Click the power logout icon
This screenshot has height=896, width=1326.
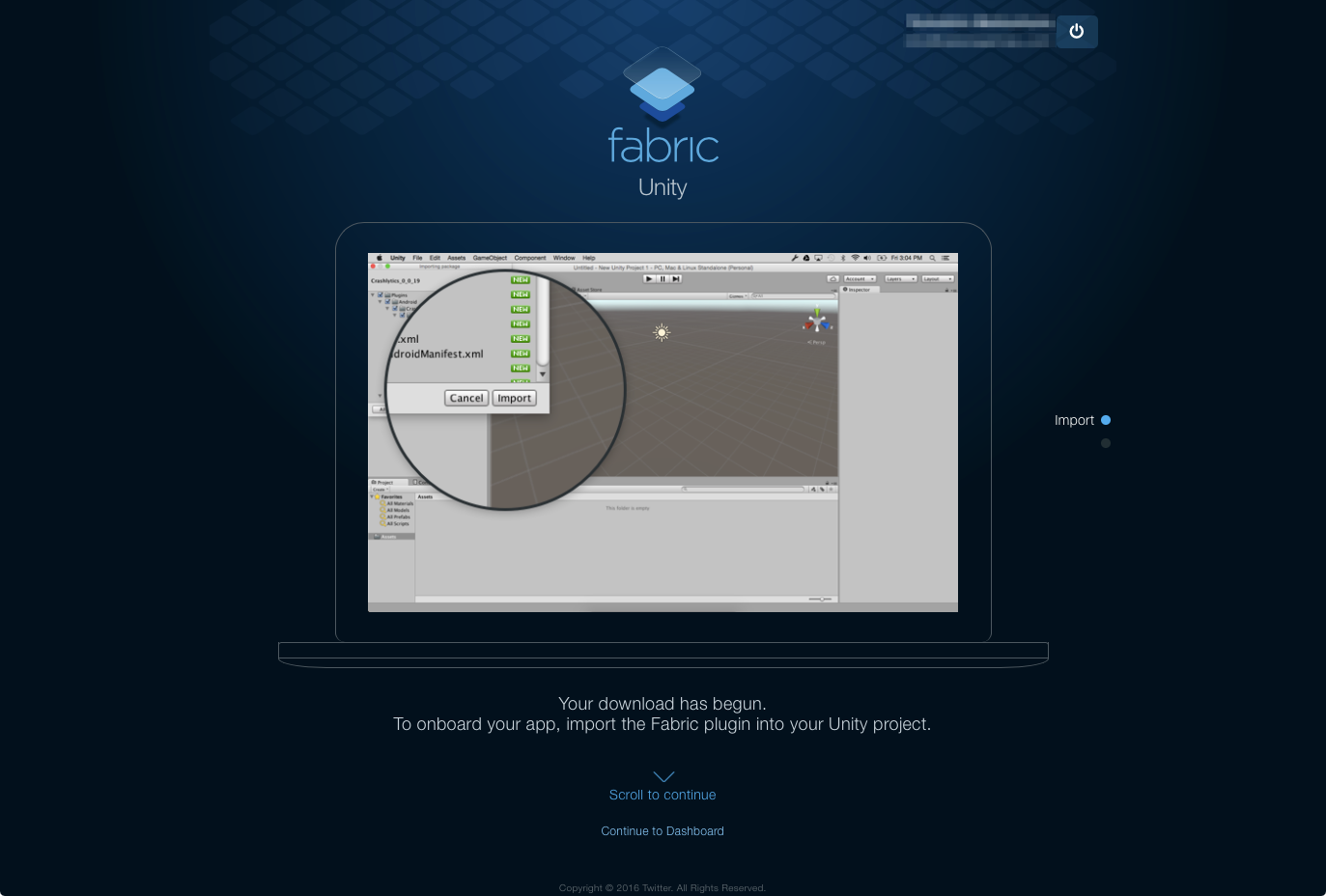click(x=1076, y=31)
